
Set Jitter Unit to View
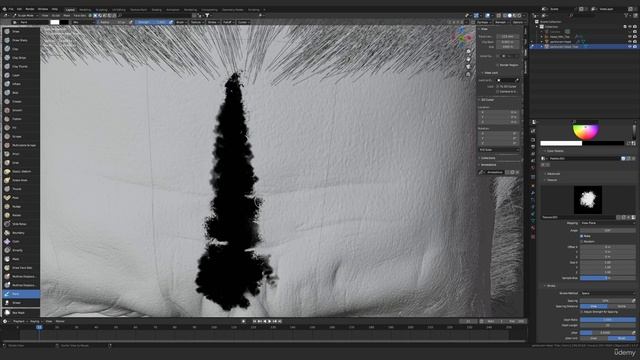(x=594, y=338)
